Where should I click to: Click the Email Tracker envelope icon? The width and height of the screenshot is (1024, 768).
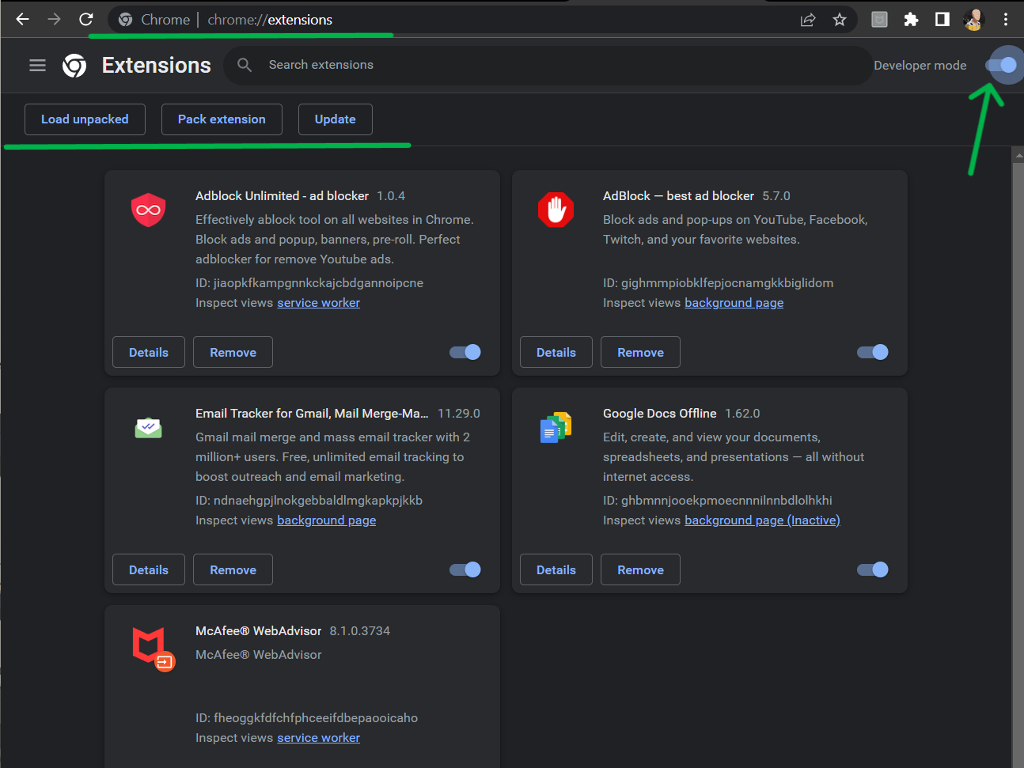pyautogui.click(x=148, y=428)
